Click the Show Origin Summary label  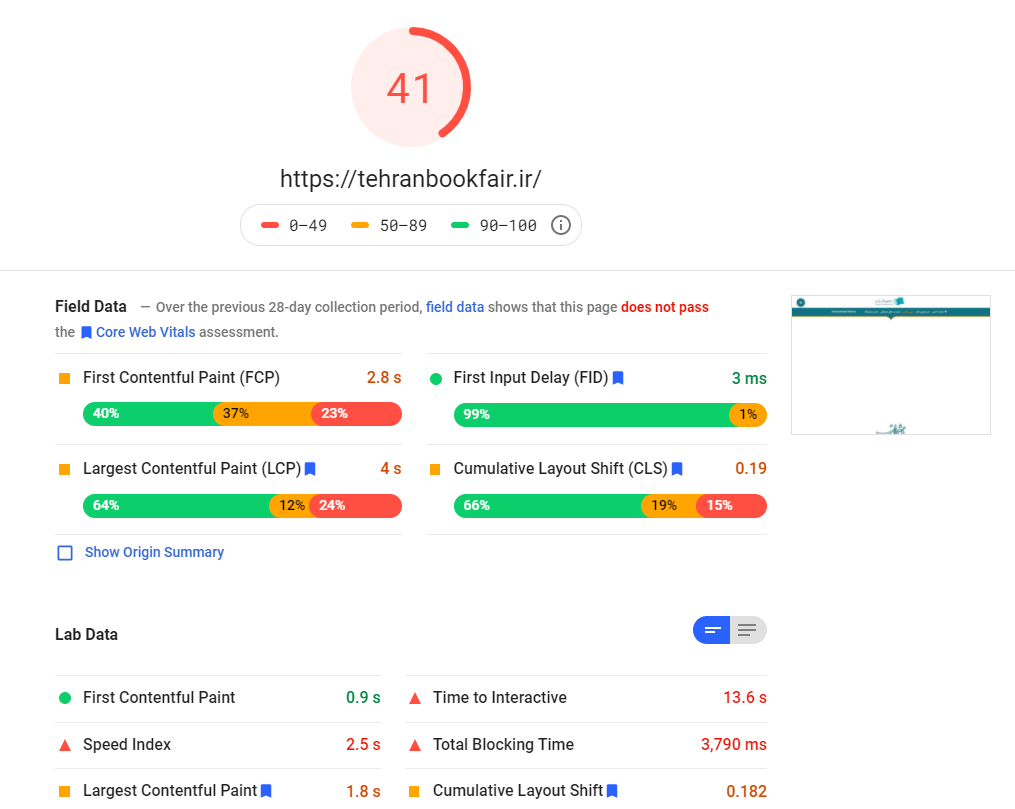(154, 553)
